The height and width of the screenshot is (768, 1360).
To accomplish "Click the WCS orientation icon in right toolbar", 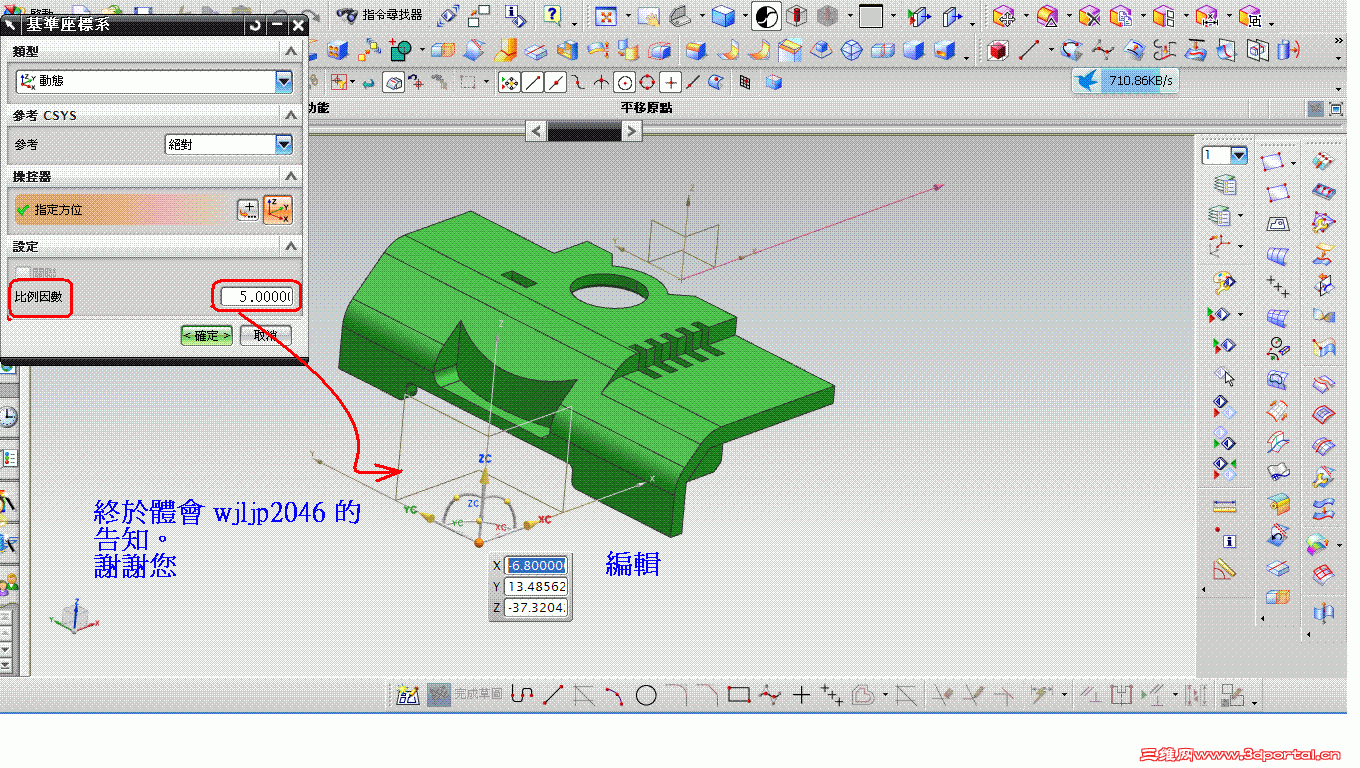I will [x=1219, y=245].
